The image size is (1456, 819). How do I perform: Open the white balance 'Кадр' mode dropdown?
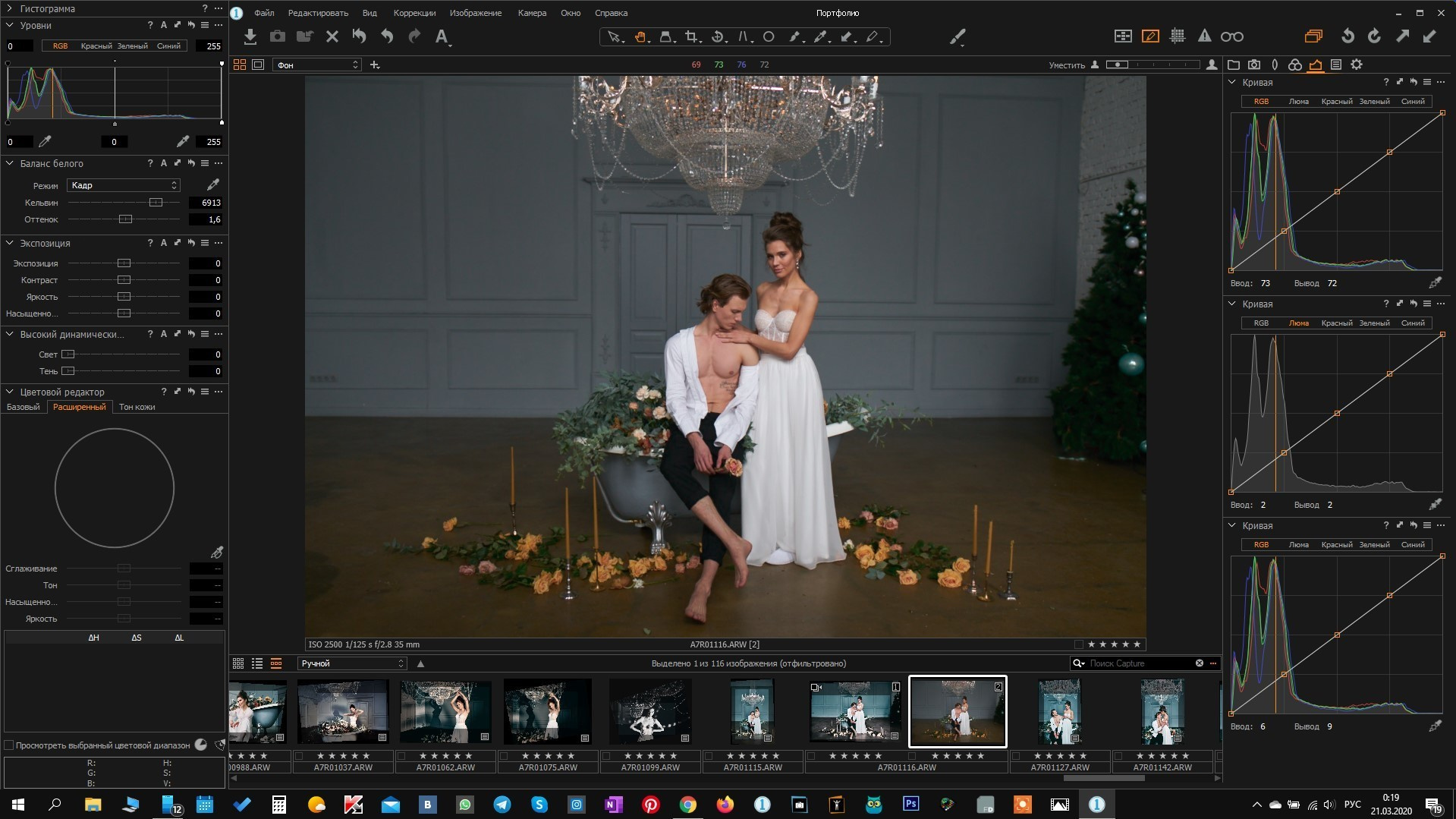[123, 185]
